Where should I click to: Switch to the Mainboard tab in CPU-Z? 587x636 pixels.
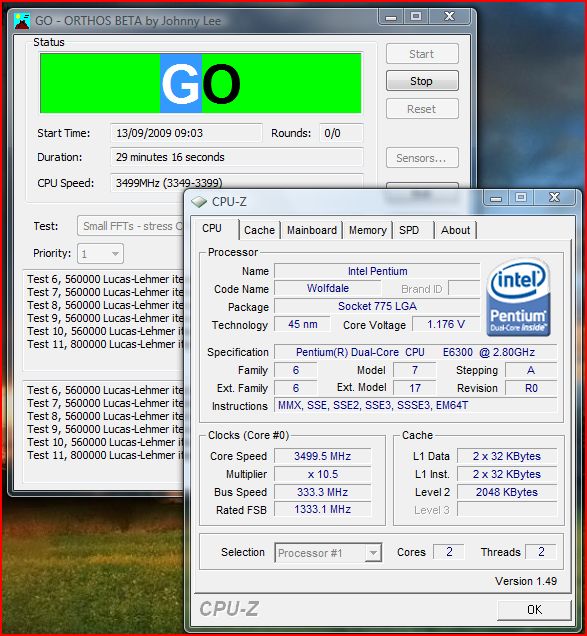pyautogui.click(x=312, y=230)
